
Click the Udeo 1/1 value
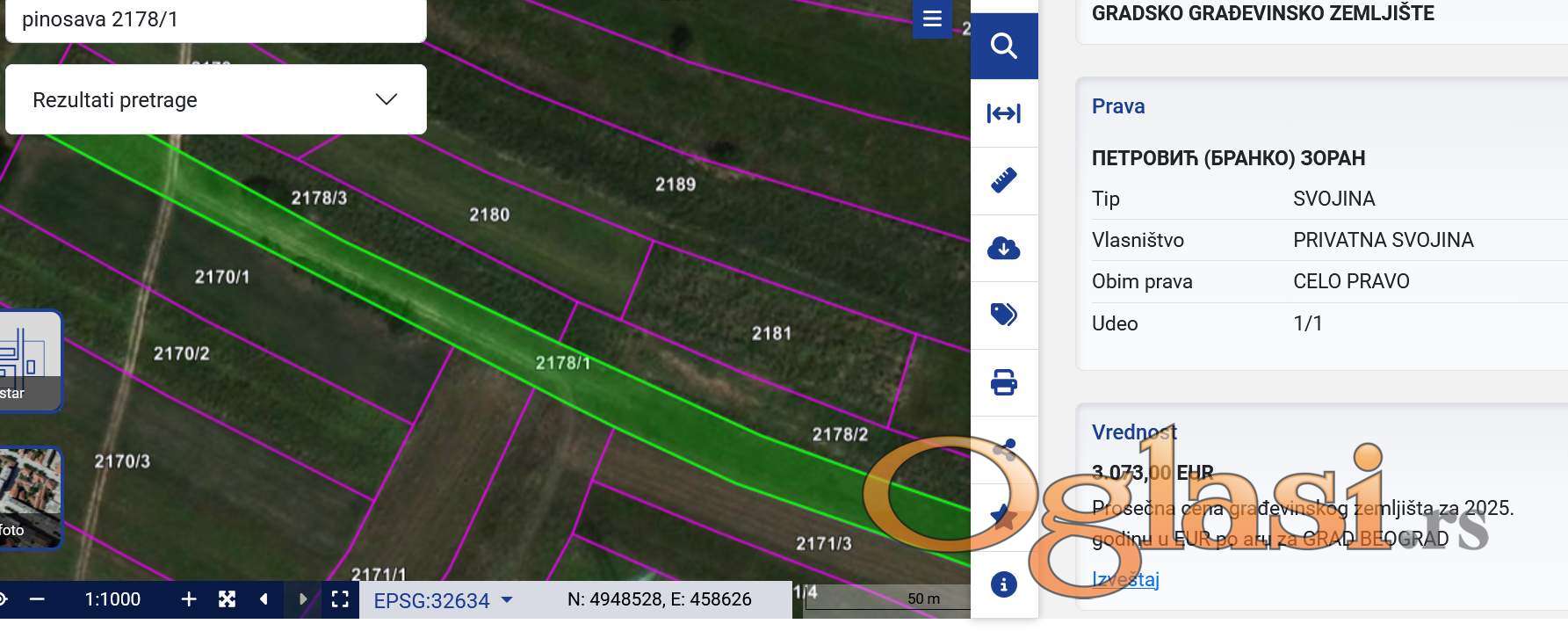point(1308,323)
